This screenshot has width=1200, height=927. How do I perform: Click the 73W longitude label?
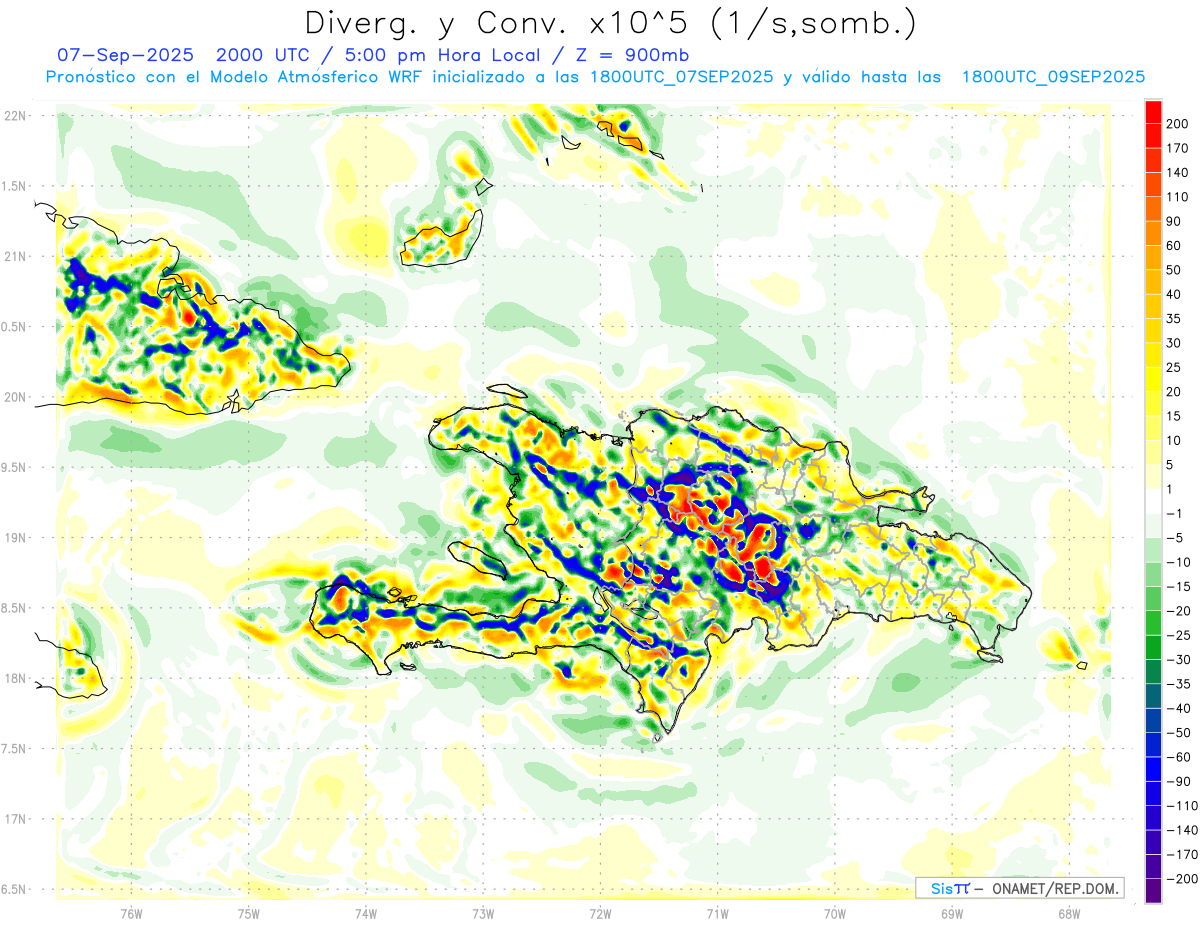tap(483, 913)
